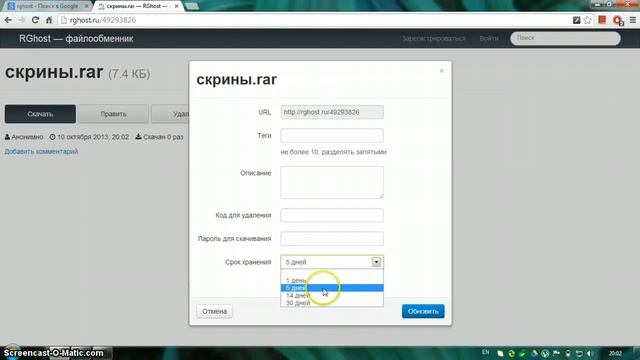
Task: Click the green checkmark tray icon
Action: (x=522, y=353)
